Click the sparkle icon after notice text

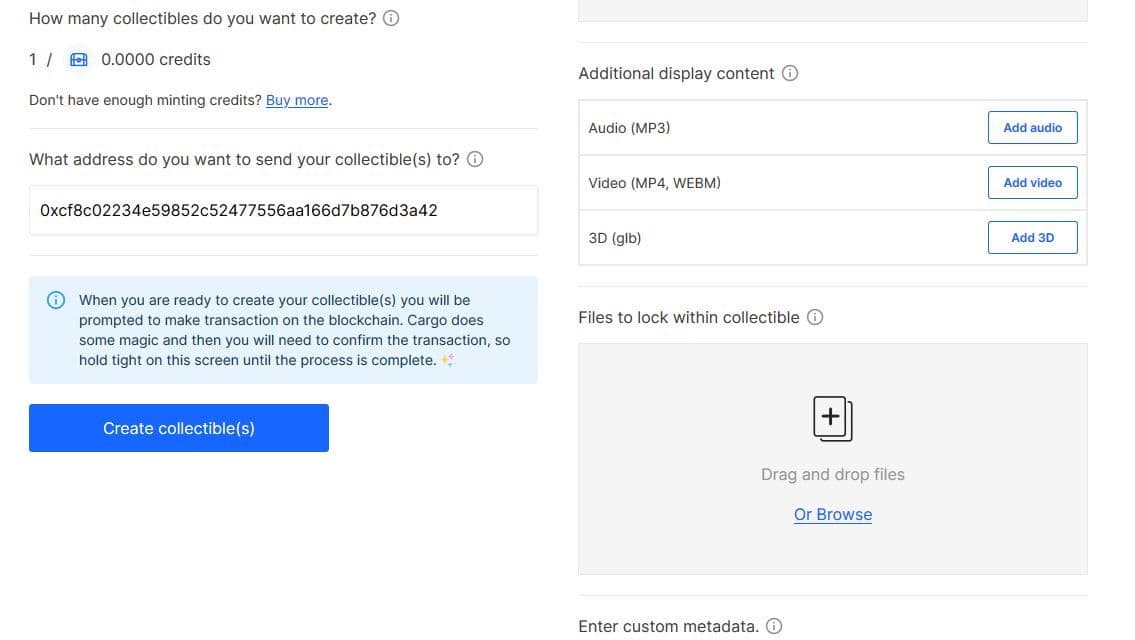[447, 361]
